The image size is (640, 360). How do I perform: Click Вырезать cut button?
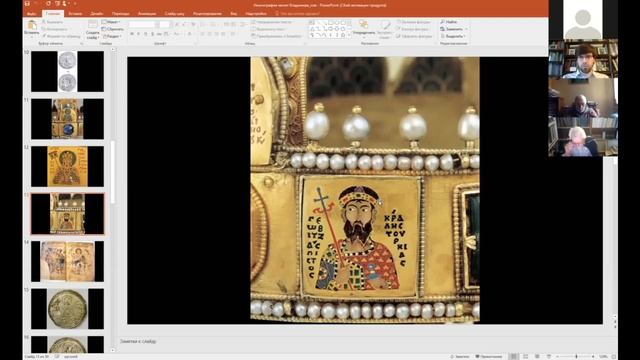53,22
